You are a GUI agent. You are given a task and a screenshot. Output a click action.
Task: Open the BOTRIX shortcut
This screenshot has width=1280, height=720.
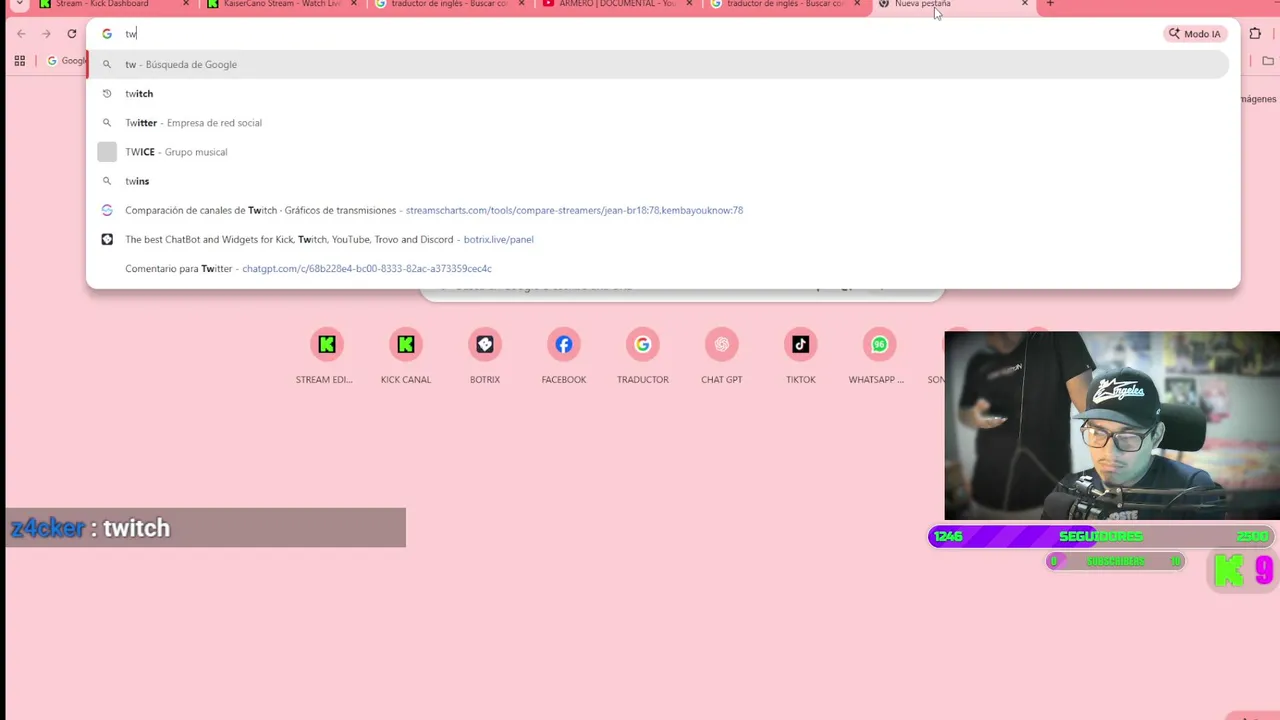click(x=485, y=356)
